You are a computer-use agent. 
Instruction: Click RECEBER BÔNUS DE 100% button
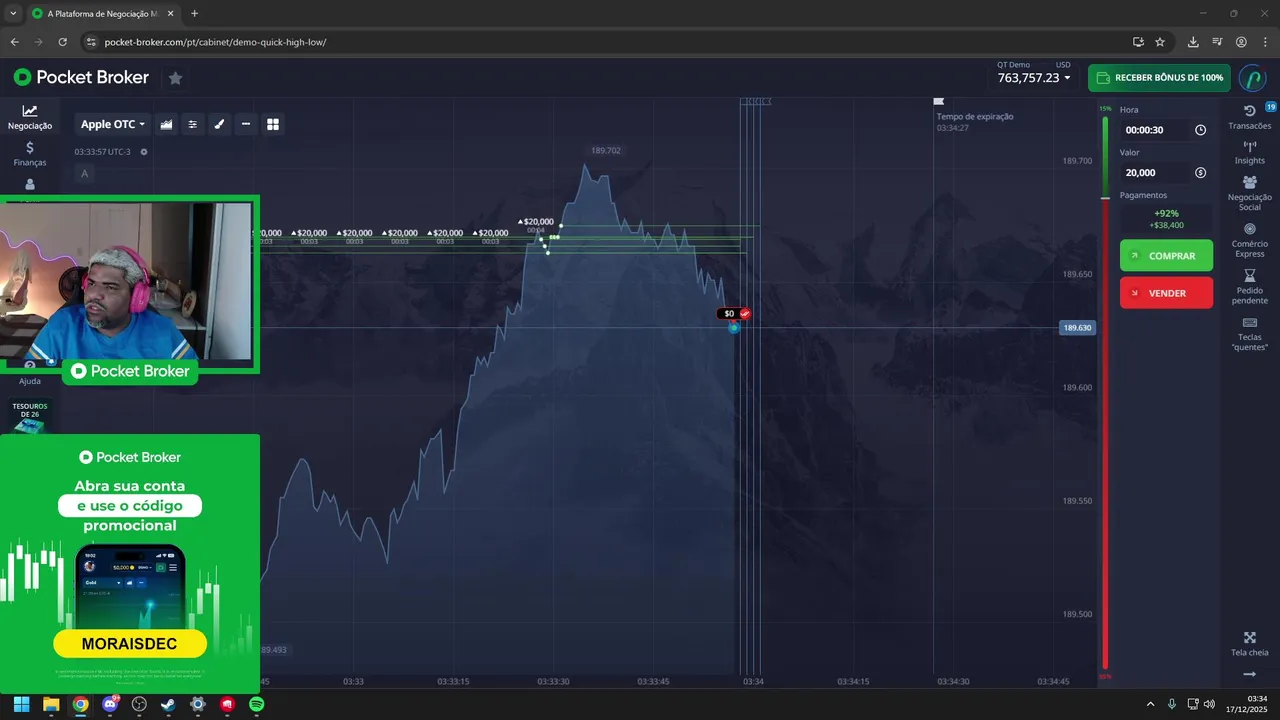tap(1159, 78)
